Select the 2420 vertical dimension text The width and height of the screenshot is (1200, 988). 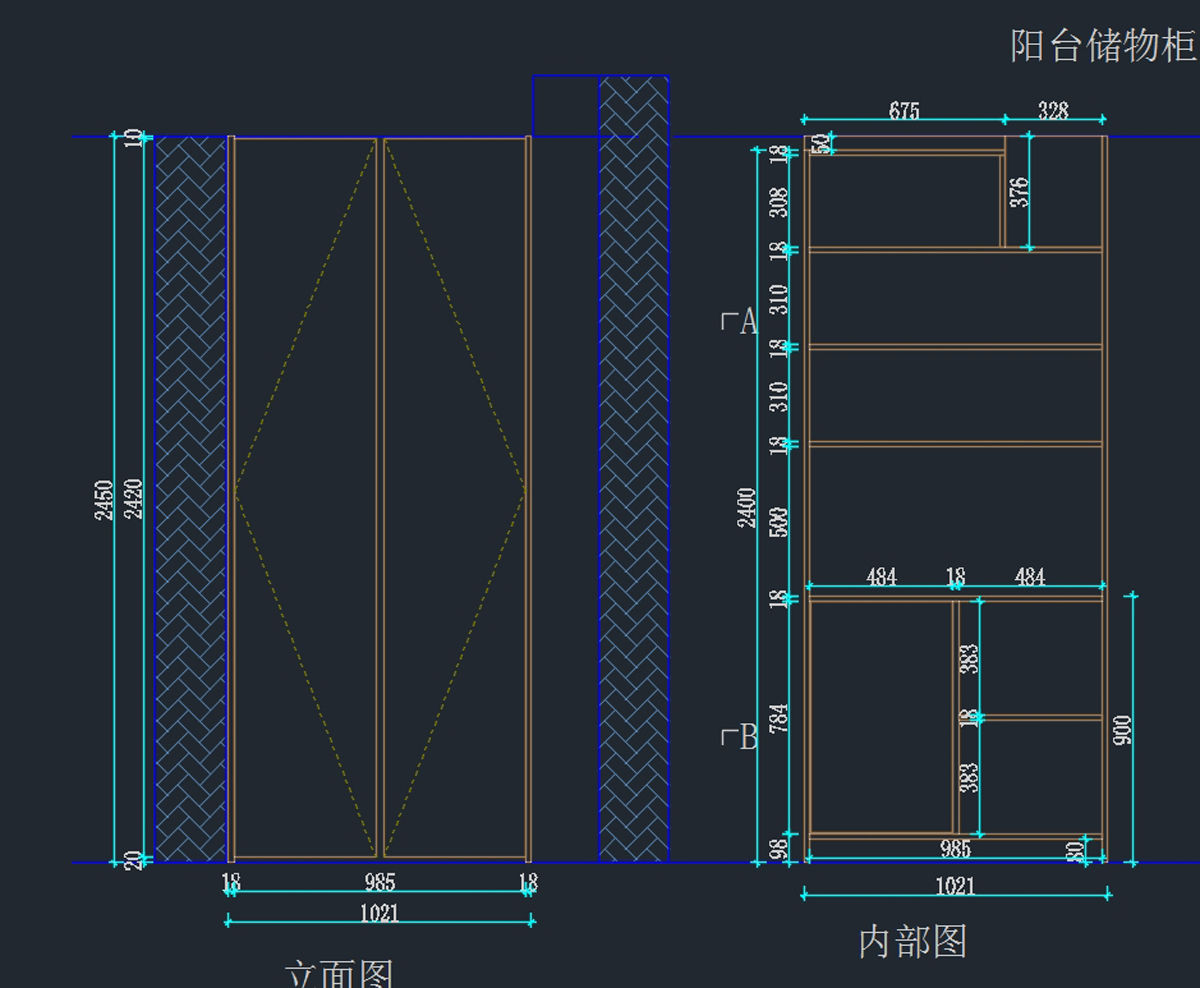pyautogui.click(x=133, y=499)
